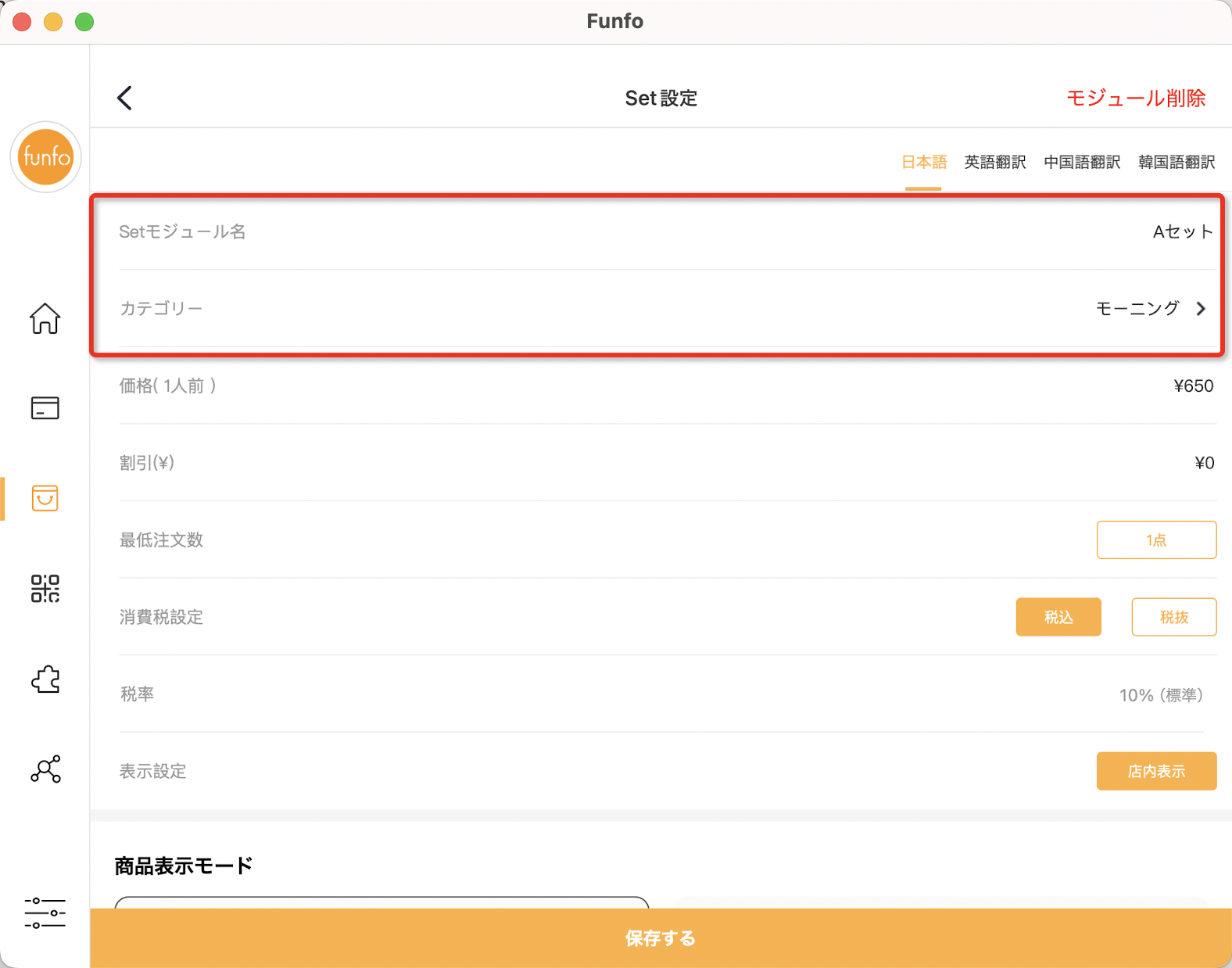This screenshot has width=1232, height=968.
Task: Minimize the Funfo window with yellow button
Action: coord(53,22)
